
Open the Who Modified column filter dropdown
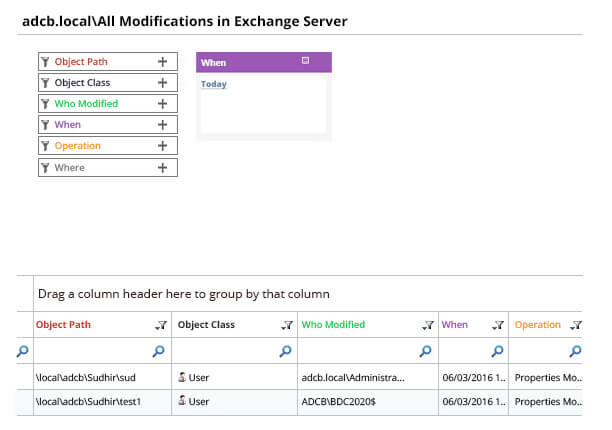tap(428, 325)
